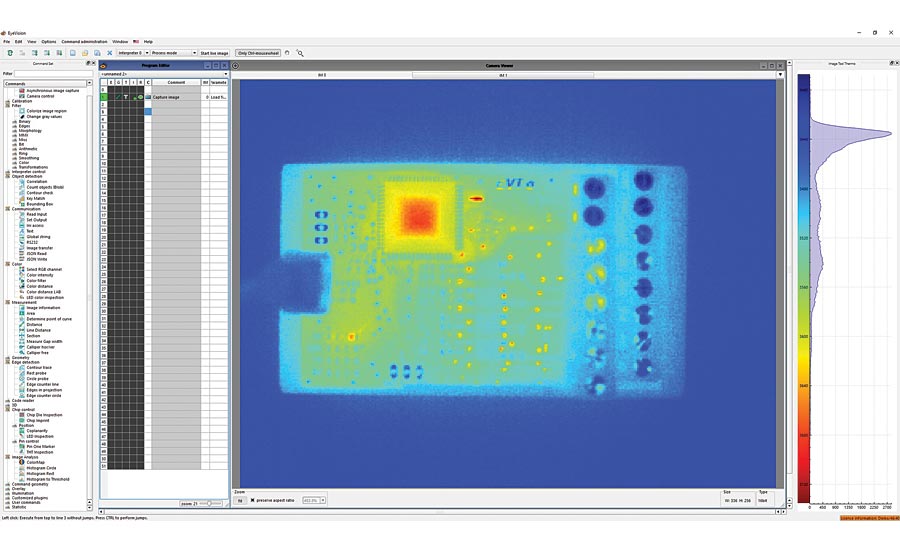
Task: Toggle the preserve aspect ratio checkbox
Action: pyautogui.click(x=252, y=500)
